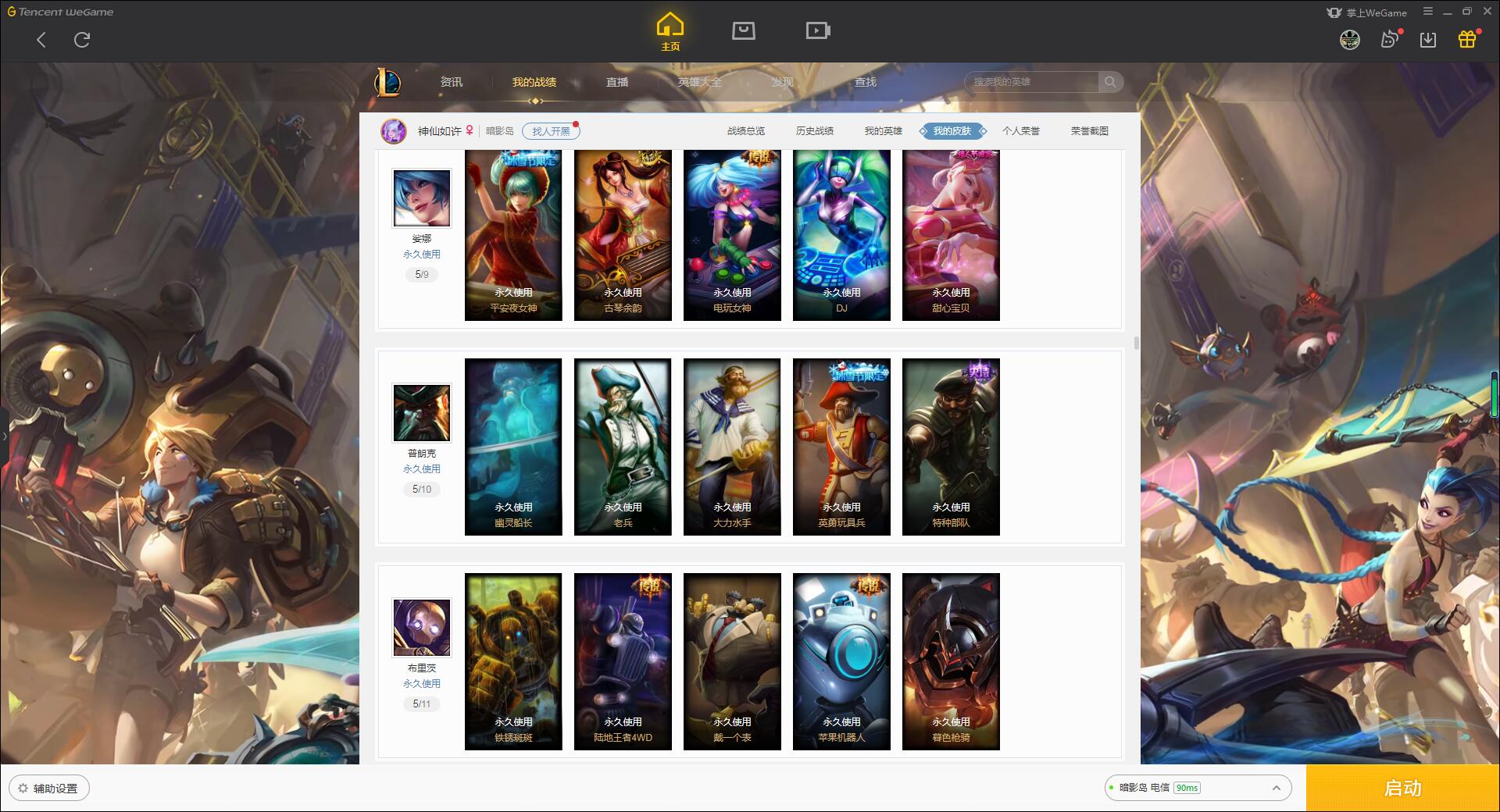
Task: Open the globe avatar icon at top right
Action: (x=1350, y=40)
